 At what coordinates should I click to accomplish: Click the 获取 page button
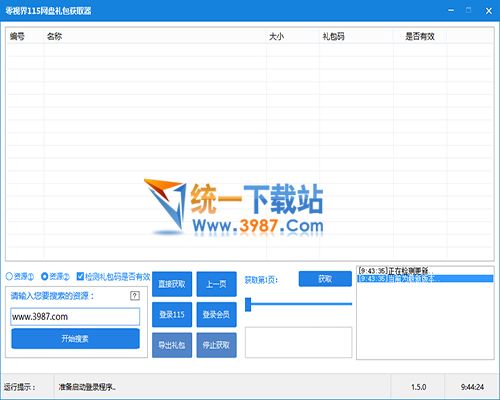pos(325,279)
